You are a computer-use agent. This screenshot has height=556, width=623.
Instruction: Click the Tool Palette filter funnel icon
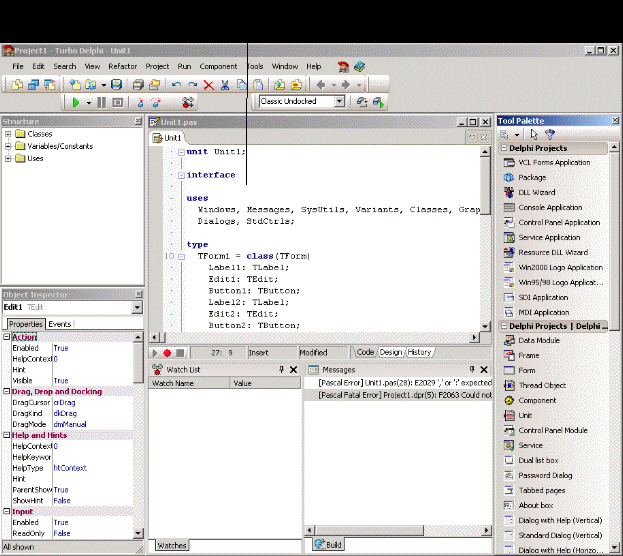coord(550,134)
